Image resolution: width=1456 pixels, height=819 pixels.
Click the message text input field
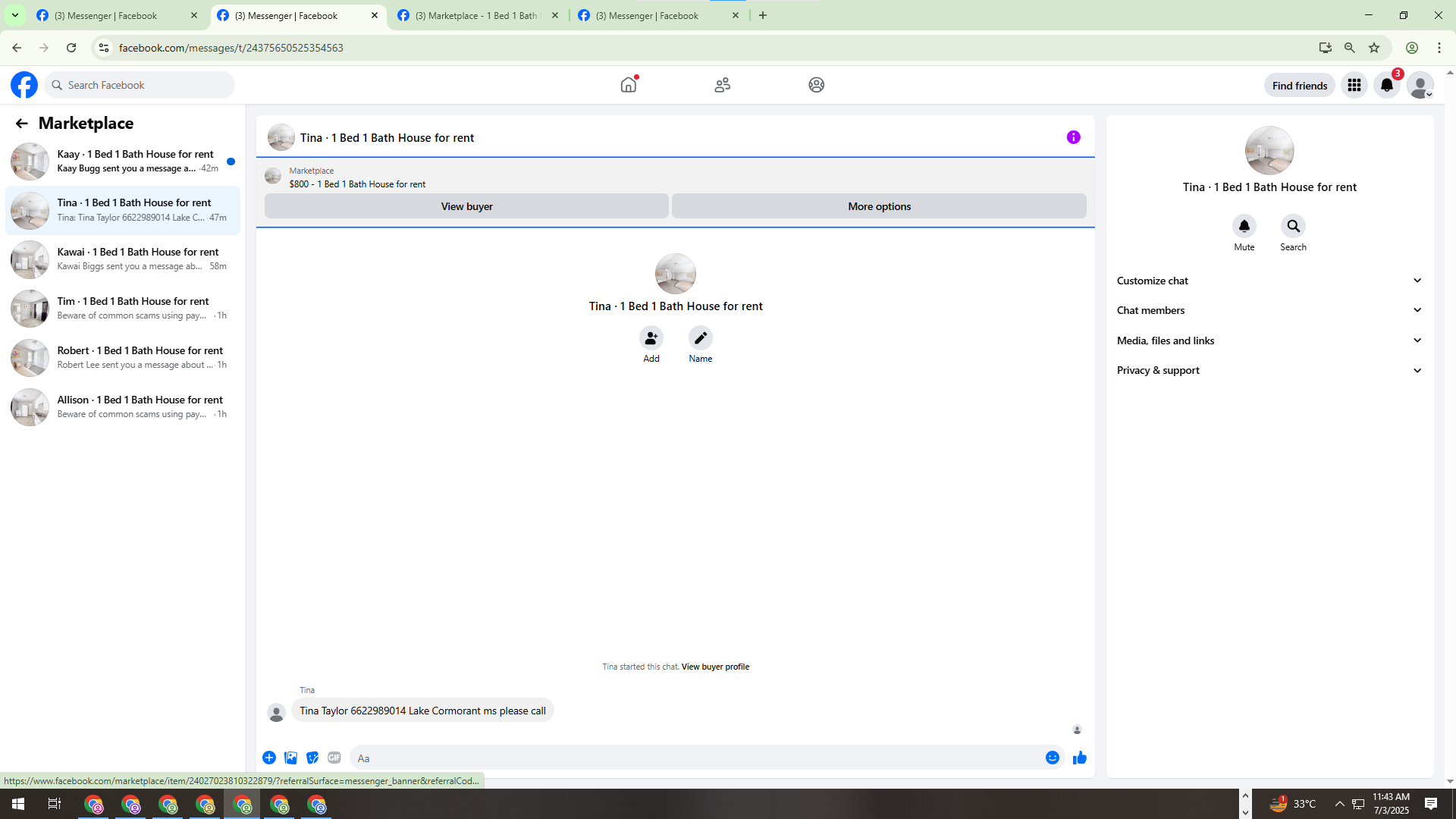[x=694, y=758]
